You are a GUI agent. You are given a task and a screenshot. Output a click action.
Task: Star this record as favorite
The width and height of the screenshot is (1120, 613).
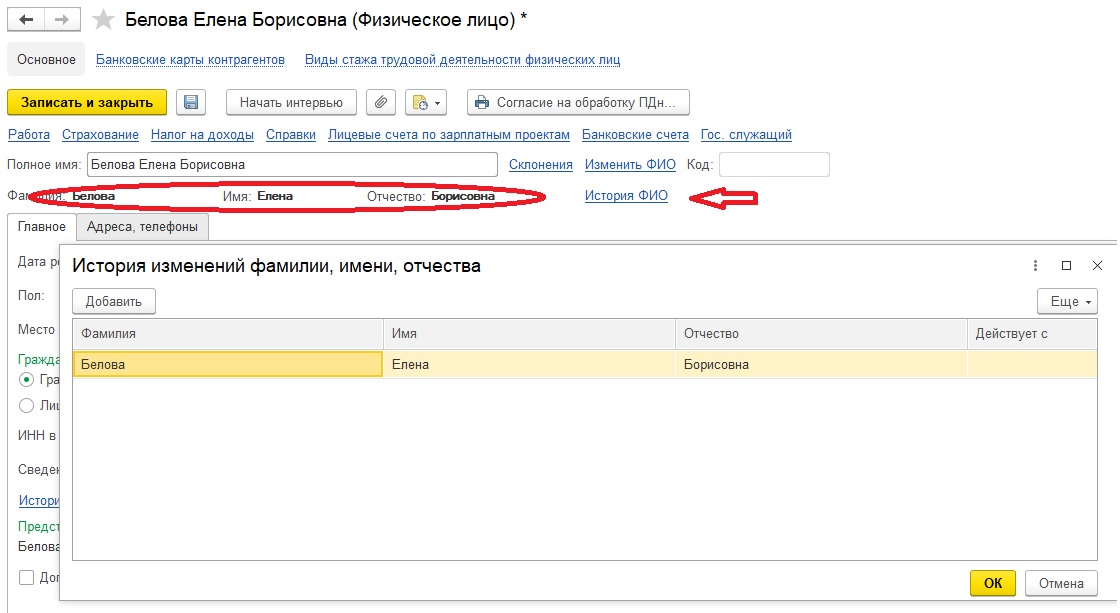pos(103,20)
